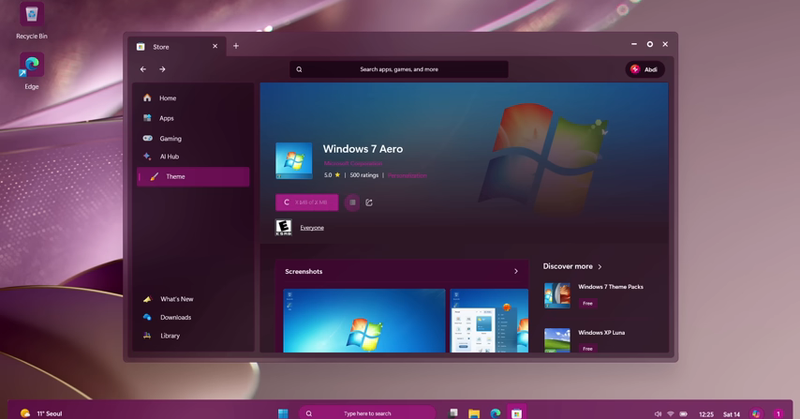Click the Windows 7 Theme Packs thumbnail
The image size is (800, 419).
tap(557, 295)
